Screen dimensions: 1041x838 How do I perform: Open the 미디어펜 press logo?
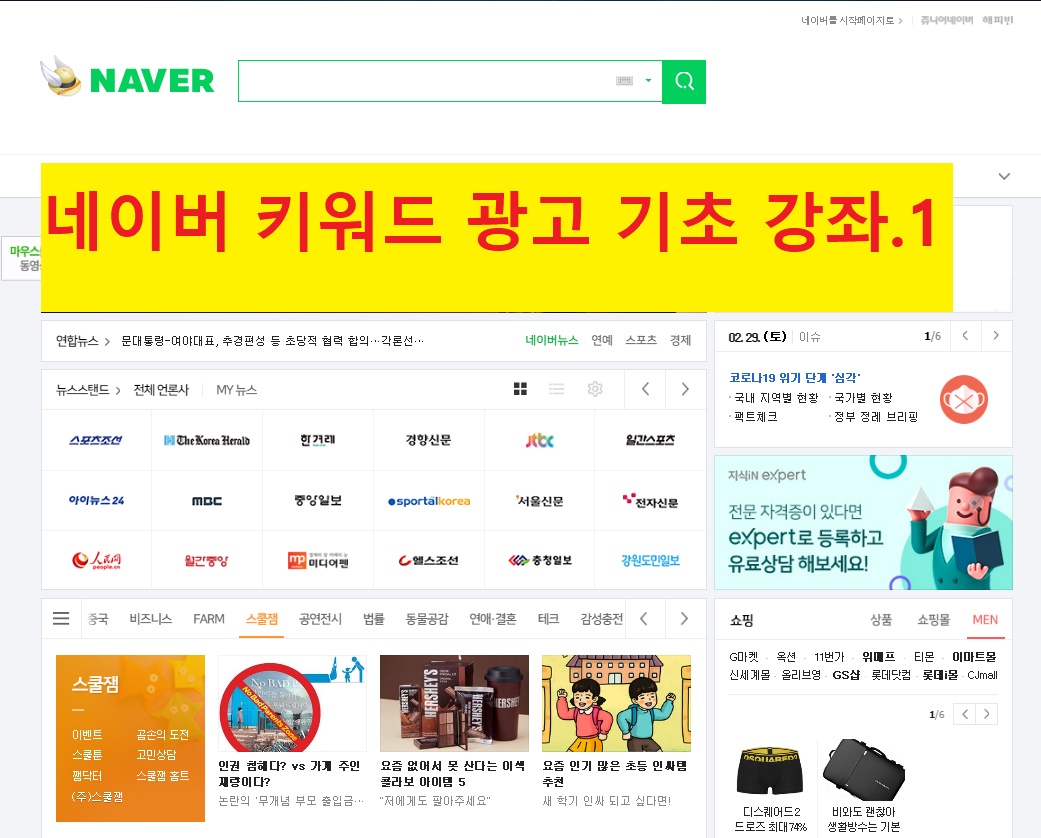coord(318,560)
